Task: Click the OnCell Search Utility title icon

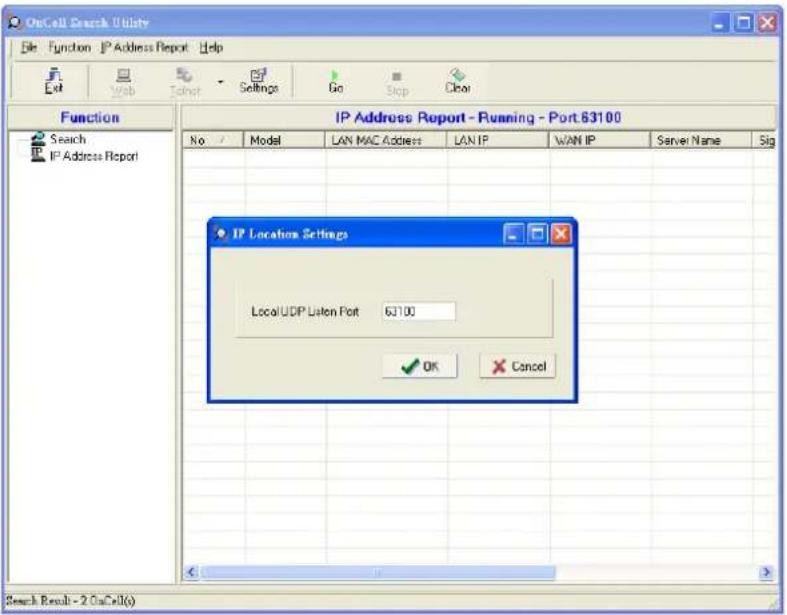Action: pyautogui.click(x=15, y=23)
